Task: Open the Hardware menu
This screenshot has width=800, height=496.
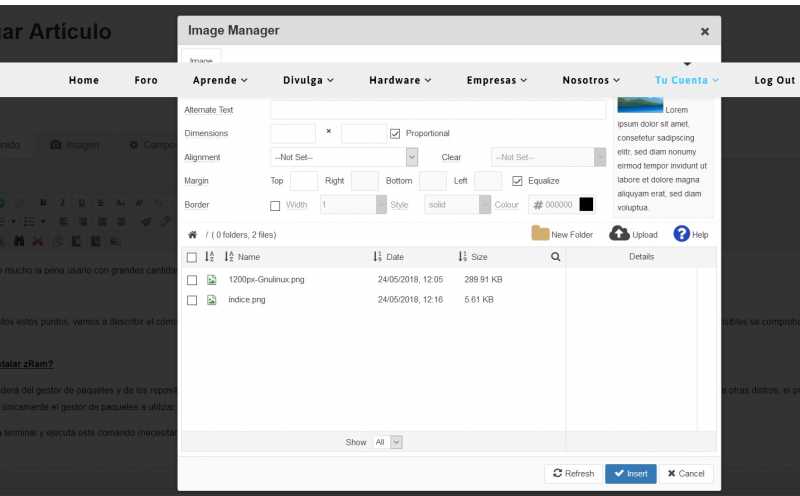Action: coord(400,80)
